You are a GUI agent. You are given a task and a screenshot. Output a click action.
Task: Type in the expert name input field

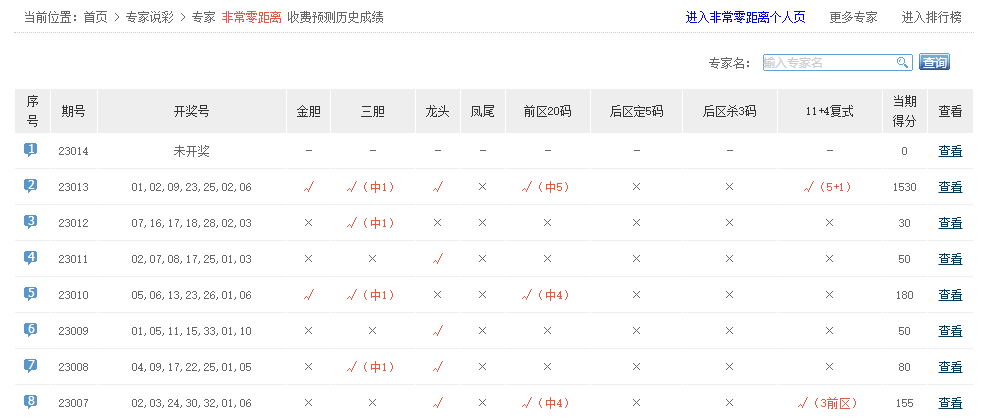pos(828,63)
